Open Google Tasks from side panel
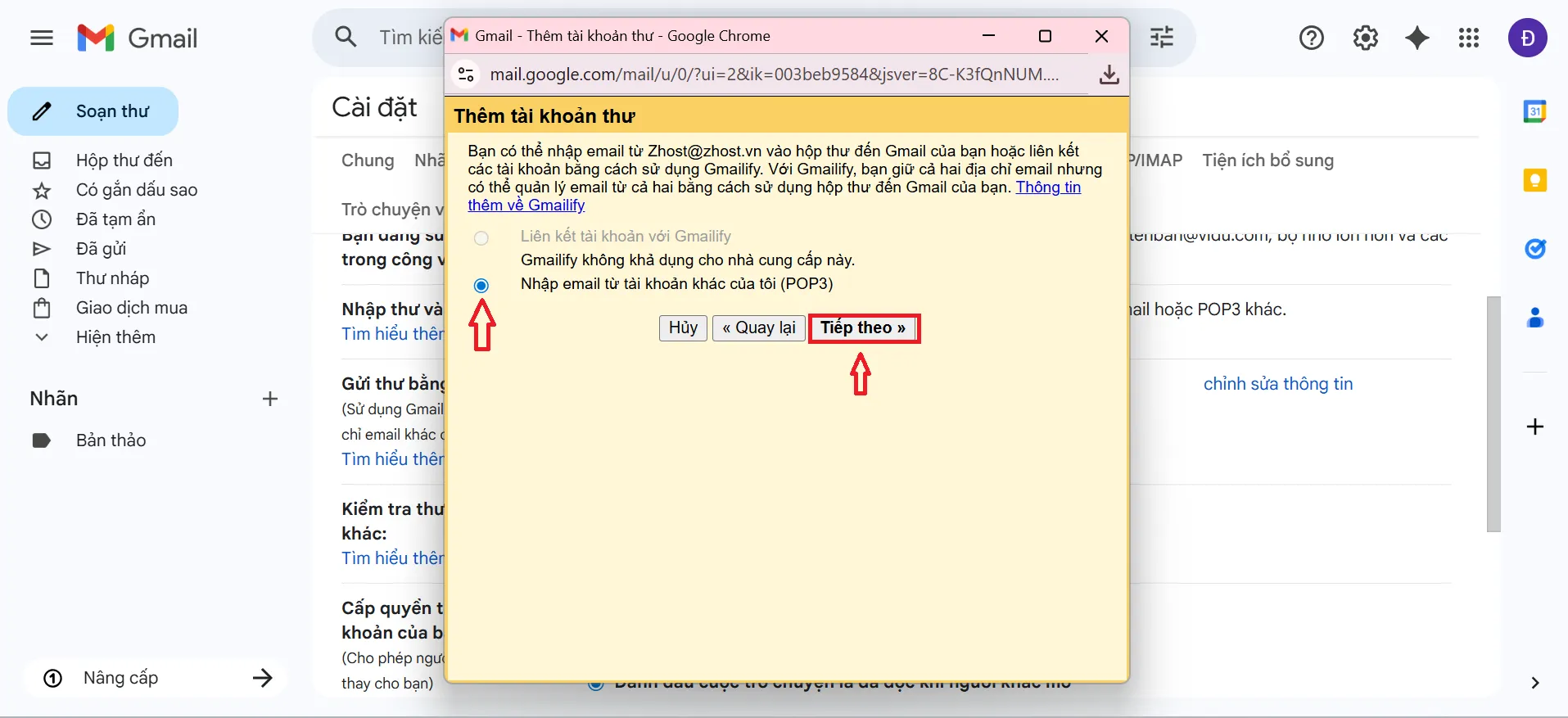The height and width of the screenshot is (718, 1568). pos(1534,249)
